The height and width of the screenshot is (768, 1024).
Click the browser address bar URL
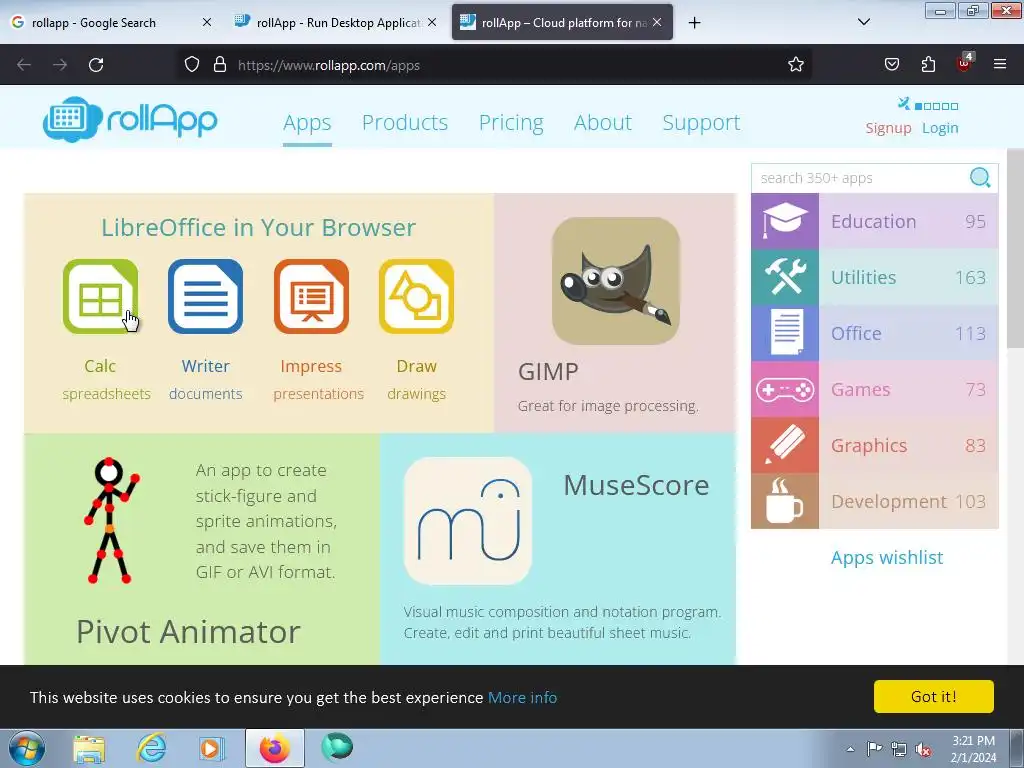329,65
